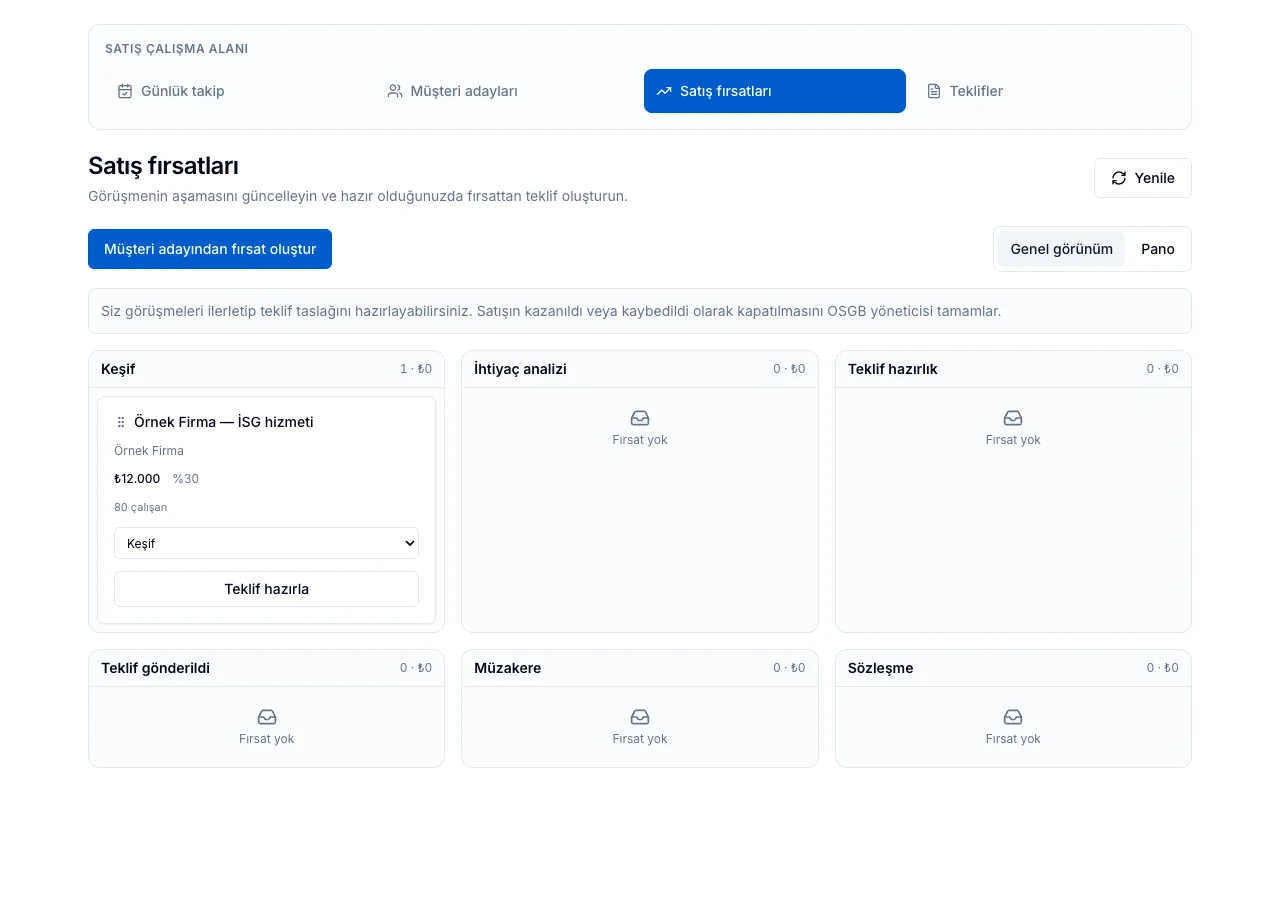Click the drag handle on Örnek Firma card

tap(121, 422)
